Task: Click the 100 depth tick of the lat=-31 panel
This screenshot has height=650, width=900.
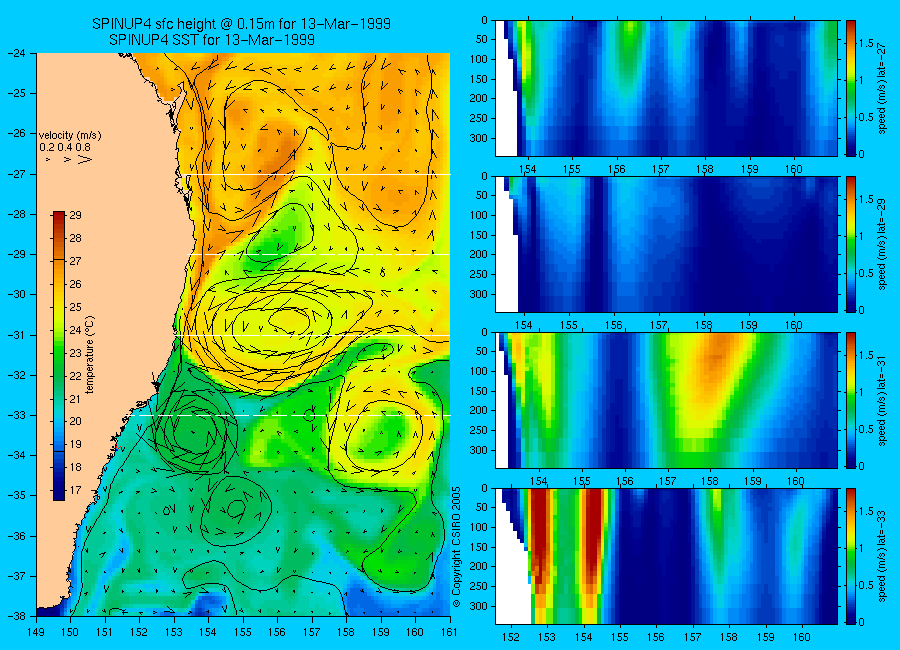Action: point(479,372)
